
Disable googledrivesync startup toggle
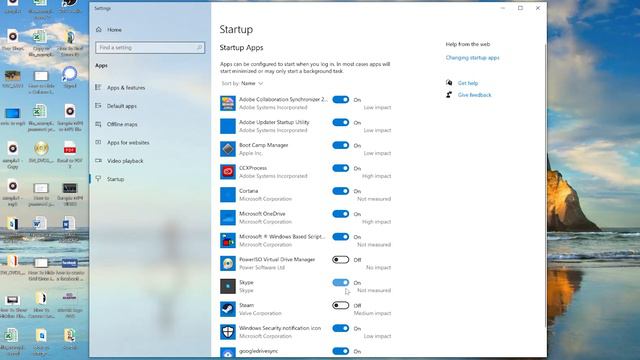point(340,351)
